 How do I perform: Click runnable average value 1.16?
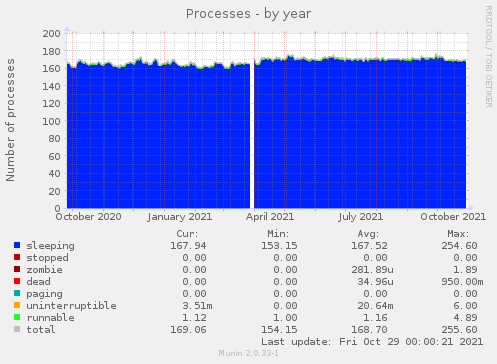[x=375, y=318]
